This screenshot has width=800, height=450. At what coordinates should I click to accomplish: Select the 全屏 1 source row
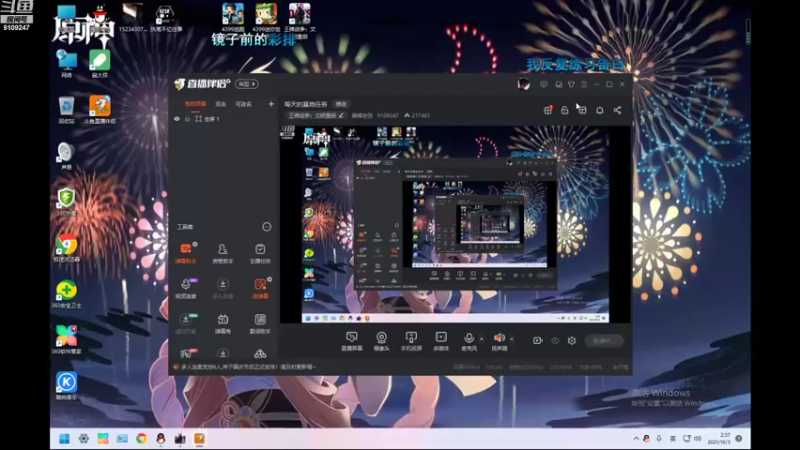(223, 119)
